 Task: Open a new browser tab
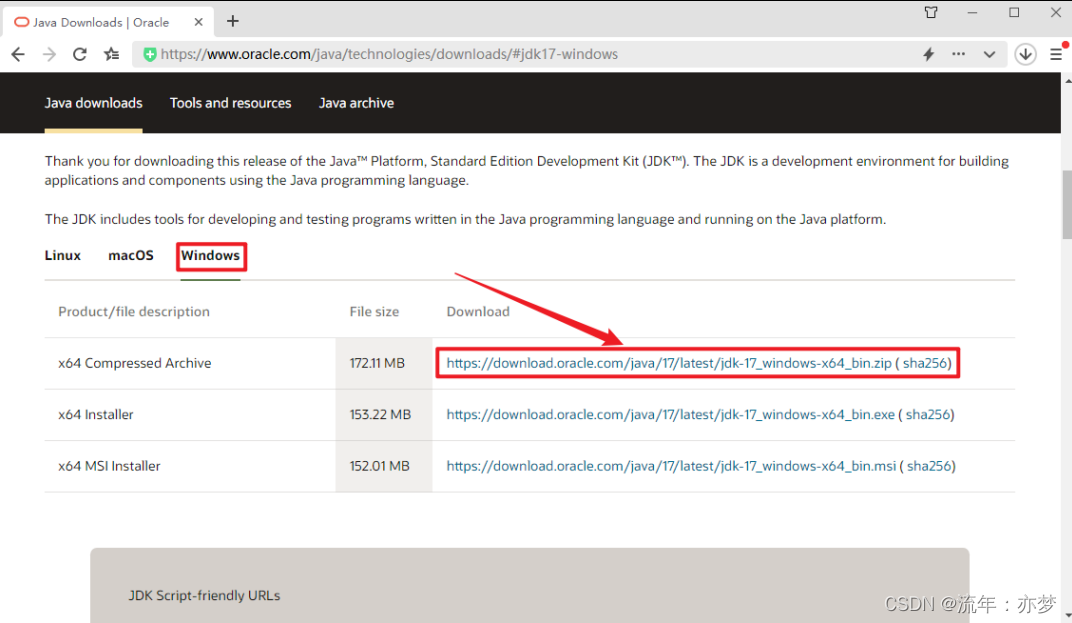coord(232,21)
